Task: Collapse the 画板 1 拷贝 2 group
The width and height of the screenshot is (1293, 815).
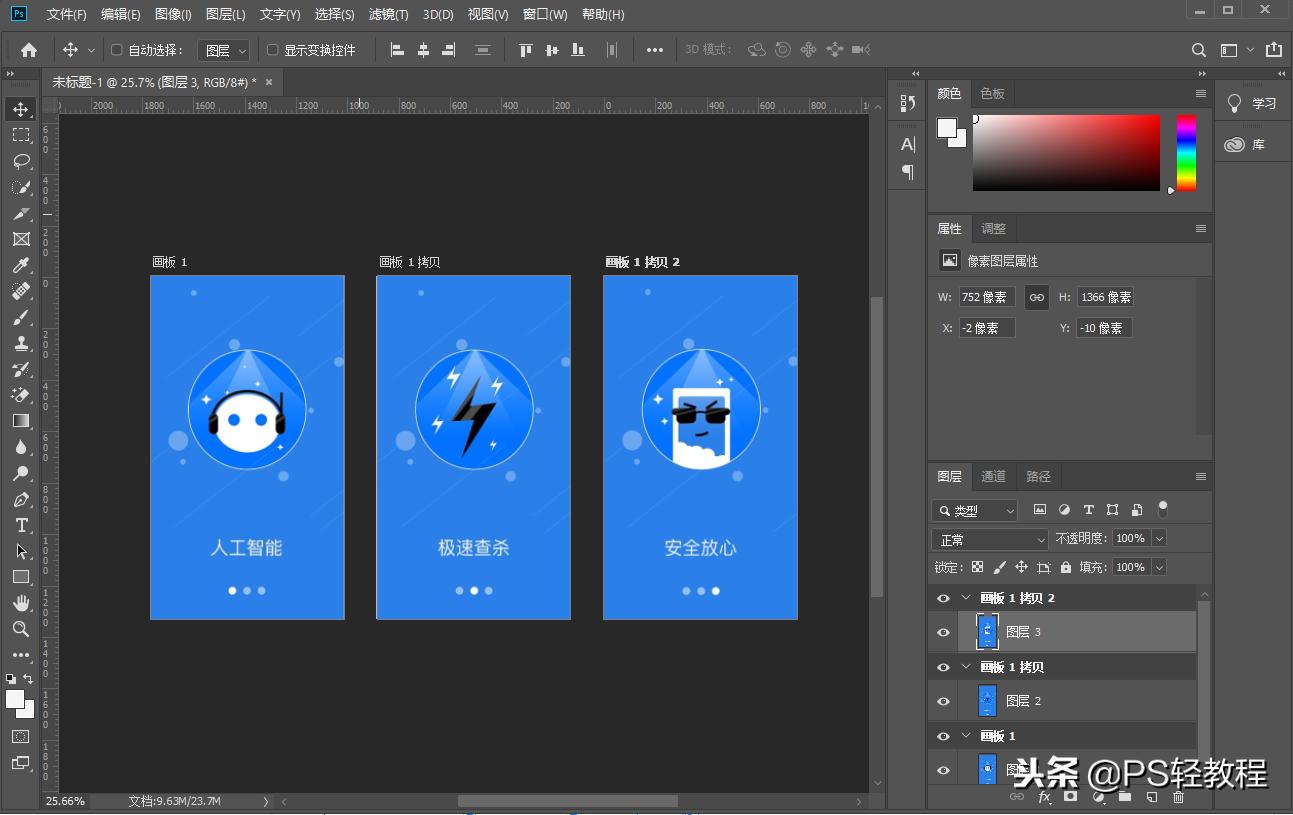Action: point(966,597)
